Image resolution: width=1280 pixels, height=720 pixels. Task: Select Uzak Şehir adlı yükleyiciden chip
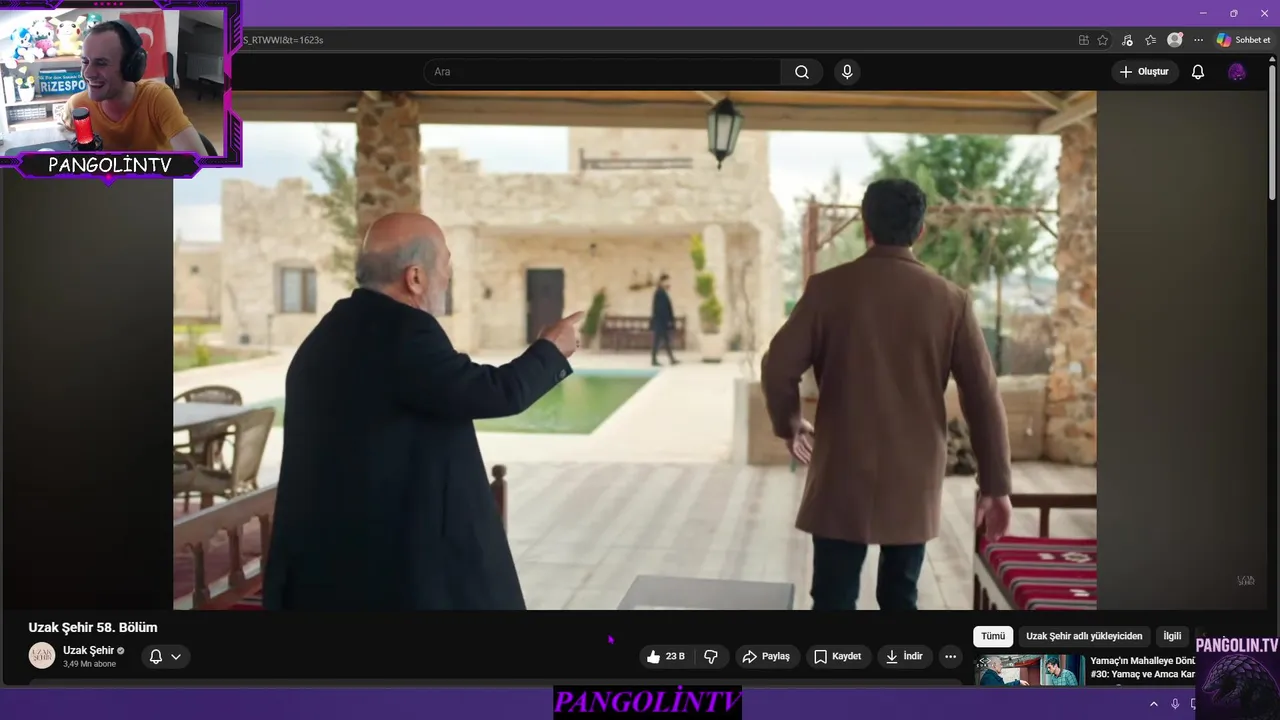[x=1084, y=636]
